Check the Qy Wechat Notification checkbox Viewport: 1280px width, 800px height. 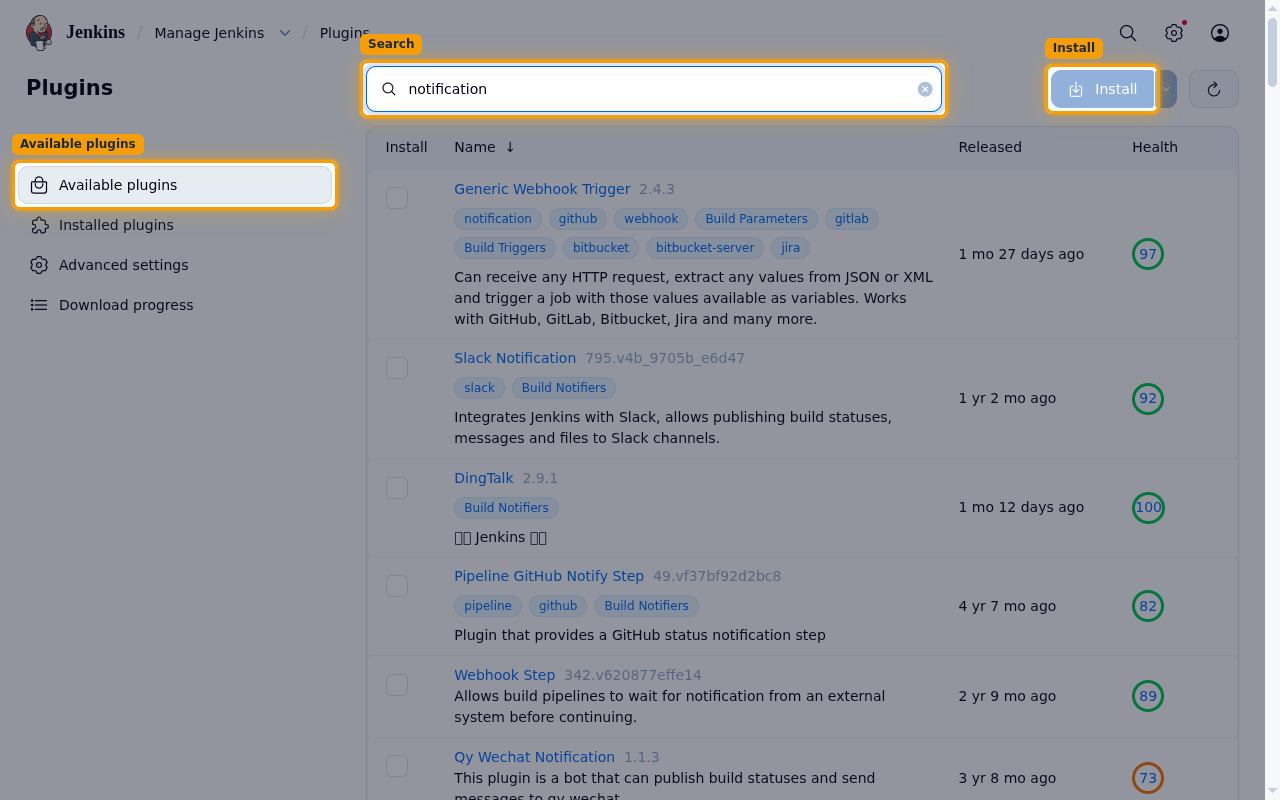tap(397, 767)
